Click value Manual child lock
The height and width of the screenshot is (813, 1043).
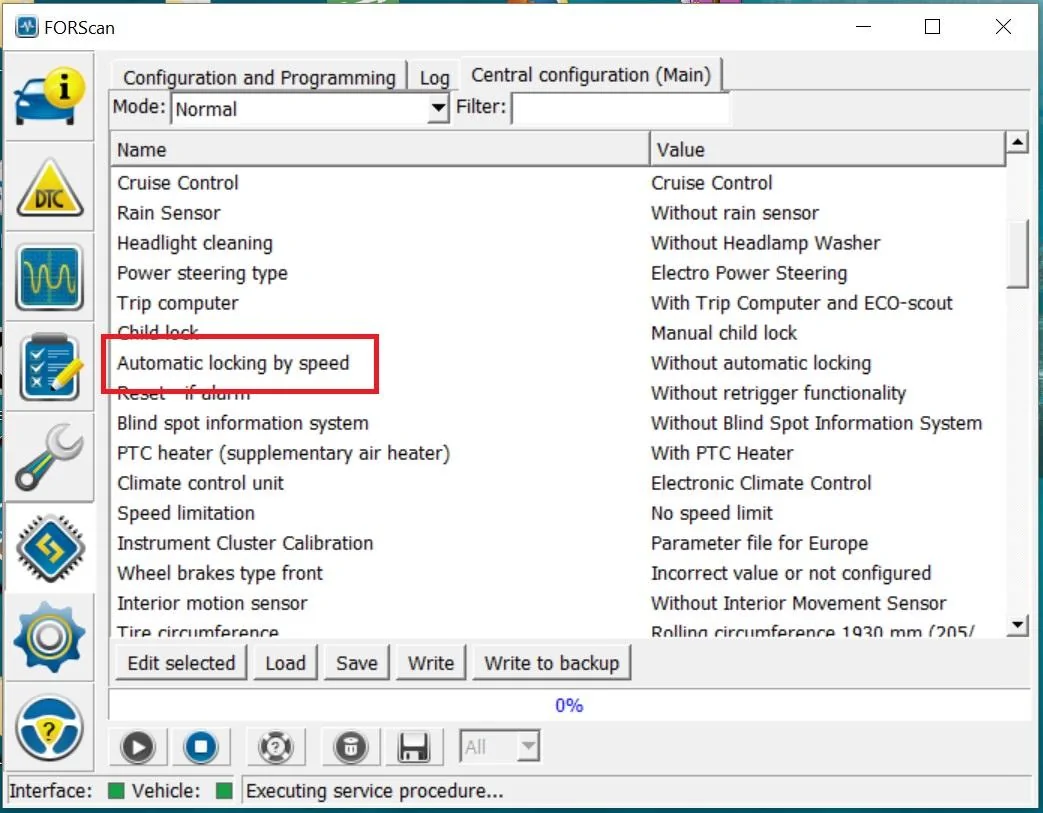tap(724, 333)
